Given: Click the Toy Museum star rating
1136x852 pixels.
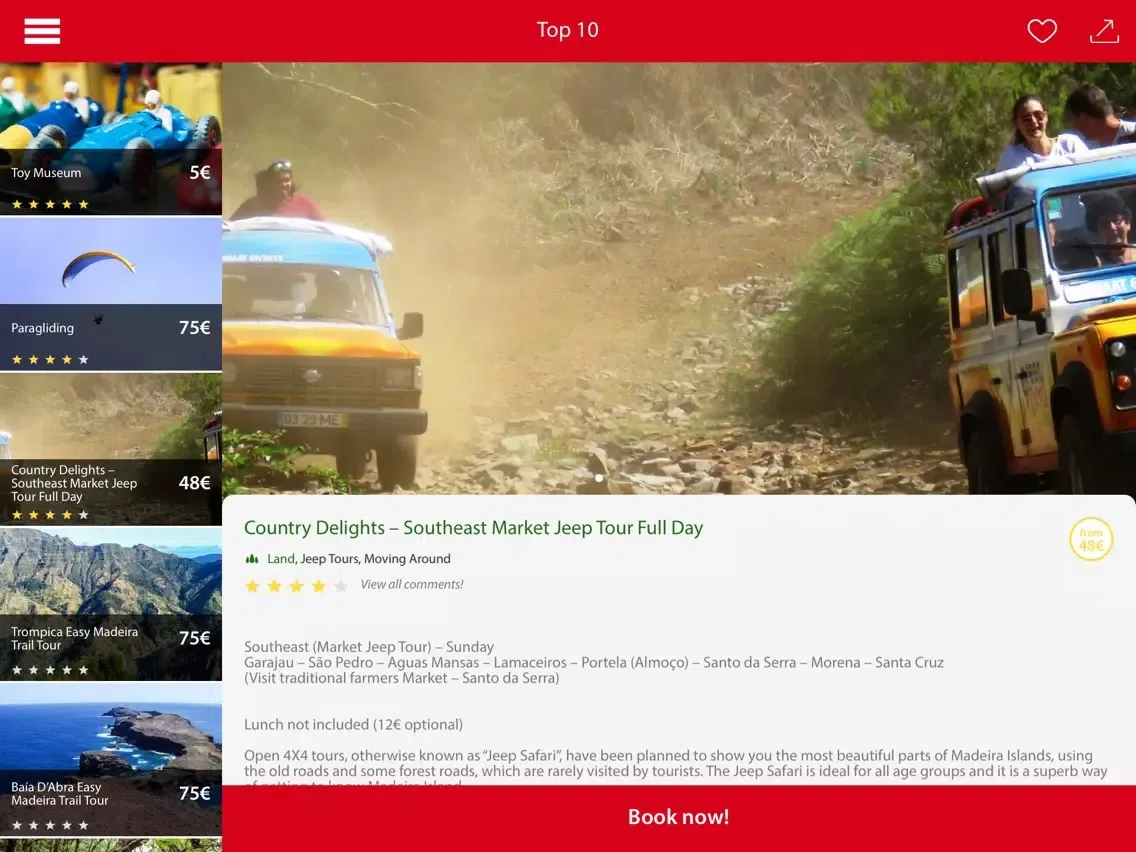Looking at the screenshot, I should tap(50, 204).
